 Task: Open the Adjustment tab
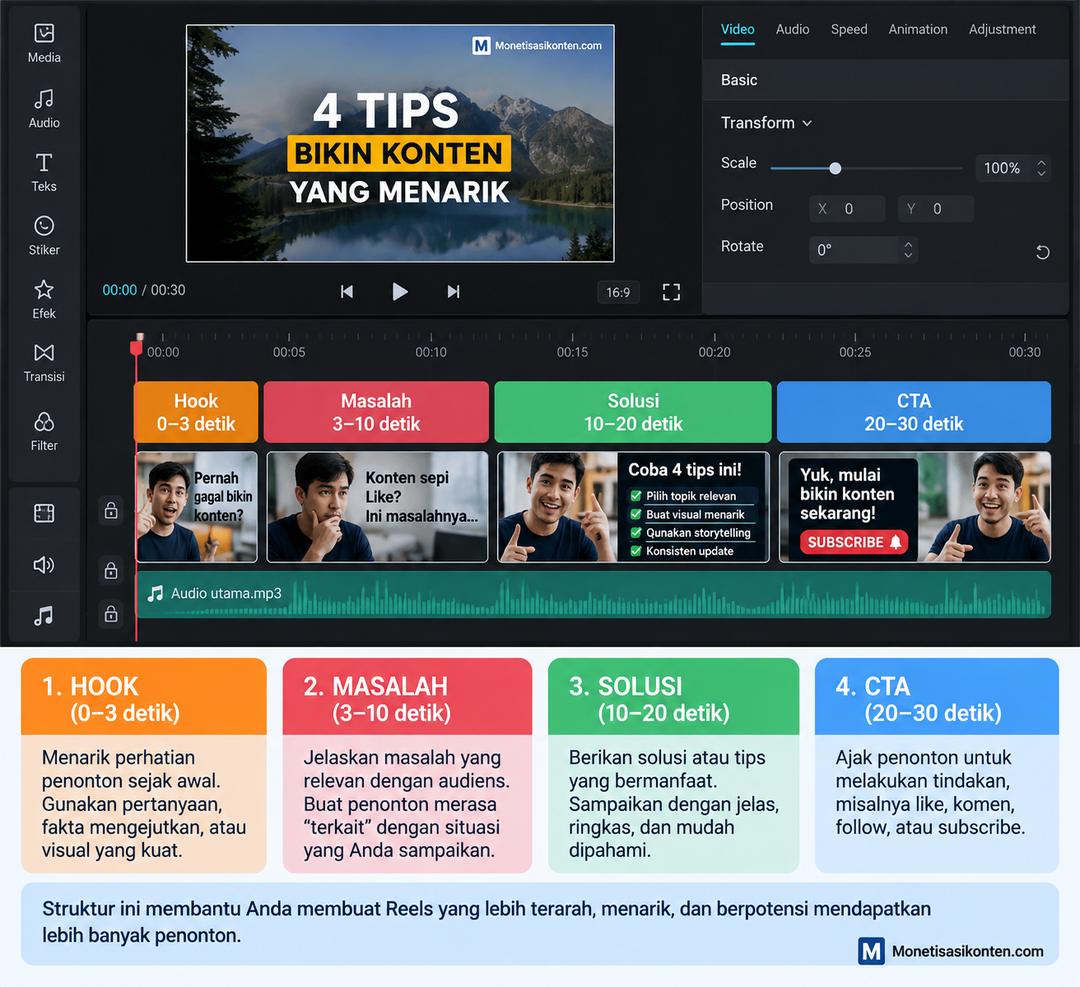(1002, 30)
